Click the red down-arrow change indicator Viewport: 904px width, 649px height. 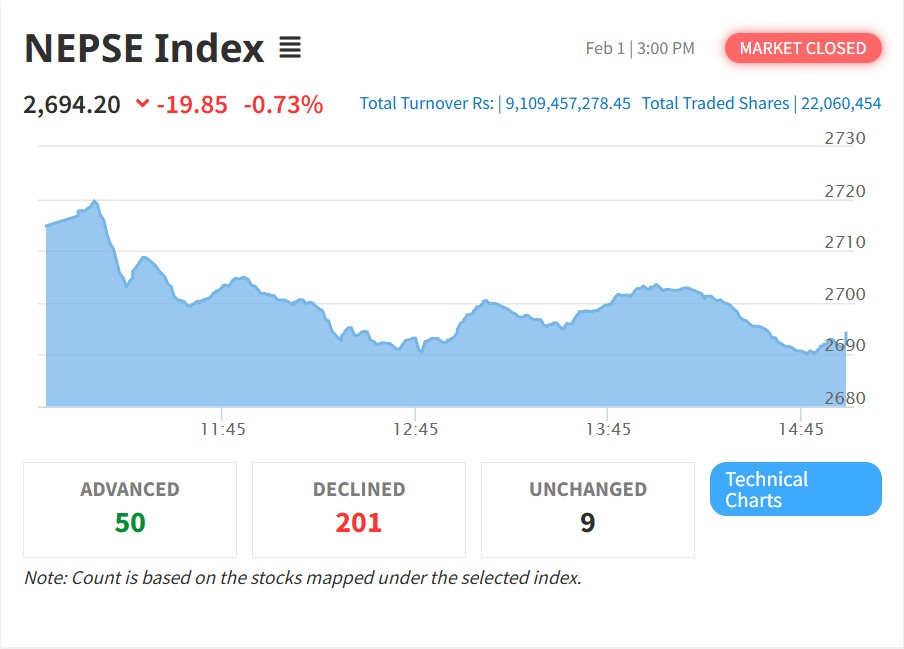click(x=142, y=104)
